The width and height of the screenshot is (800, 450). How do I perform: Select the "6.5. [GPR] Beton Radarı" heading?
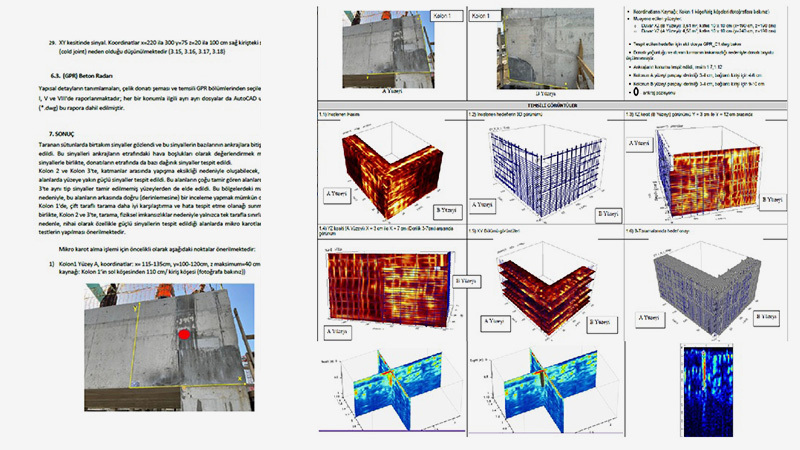(x=98, y=74)
